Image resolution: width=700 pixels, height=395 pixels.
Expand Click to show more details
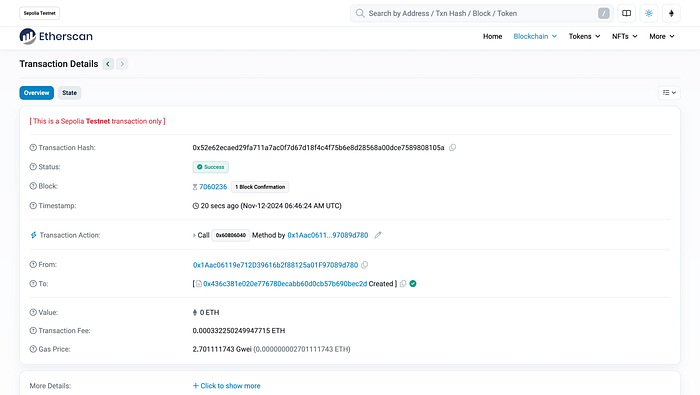click(226, 386)
